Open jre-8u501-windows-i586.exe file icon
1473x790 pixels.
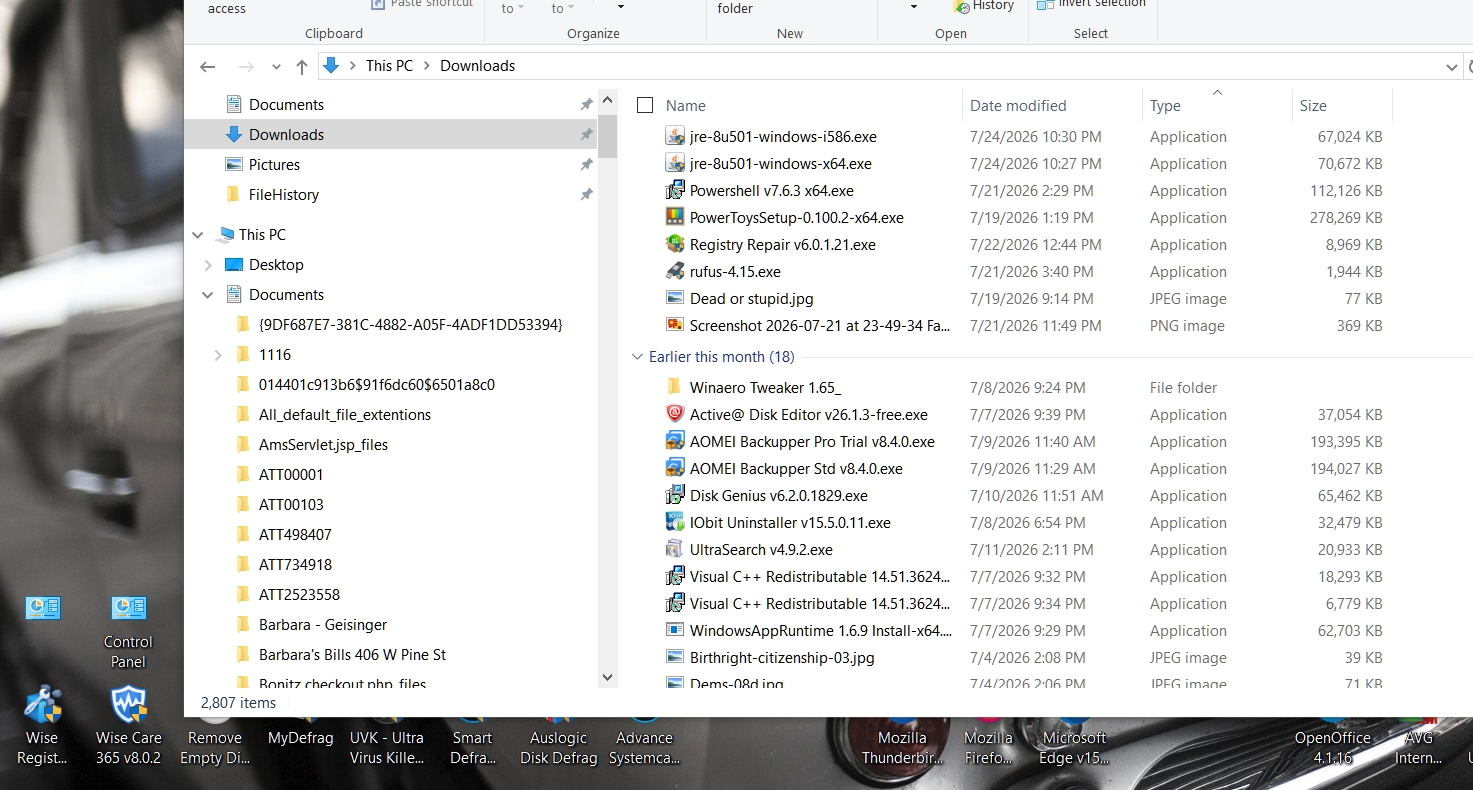click(x=675, y=136)
